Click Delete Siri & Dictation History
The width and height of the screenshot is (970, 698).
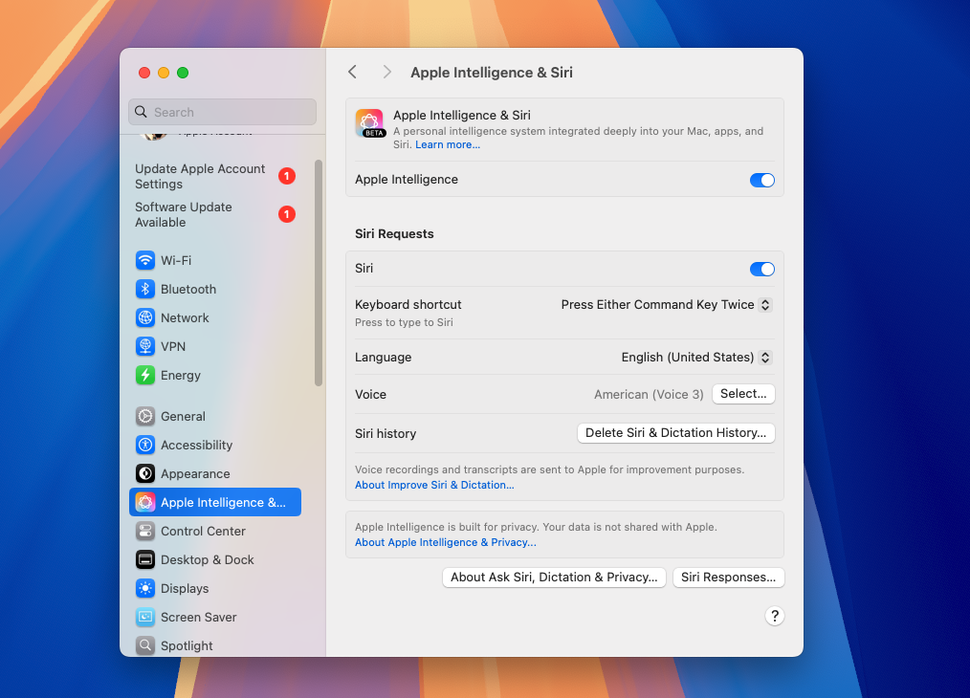coord(676,433)
